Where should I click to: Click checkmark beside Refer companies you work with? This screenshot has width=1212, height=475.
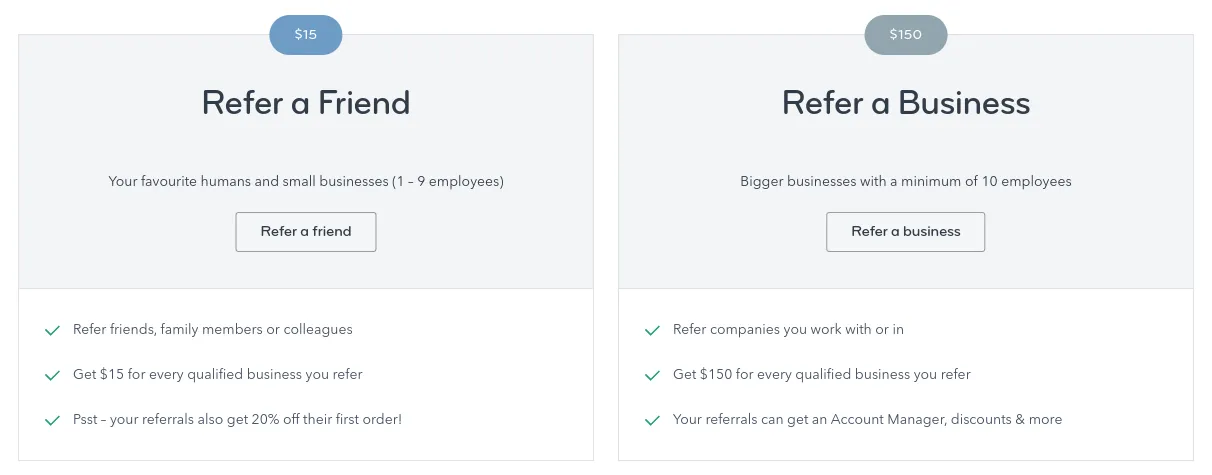(x=652, y=330)
